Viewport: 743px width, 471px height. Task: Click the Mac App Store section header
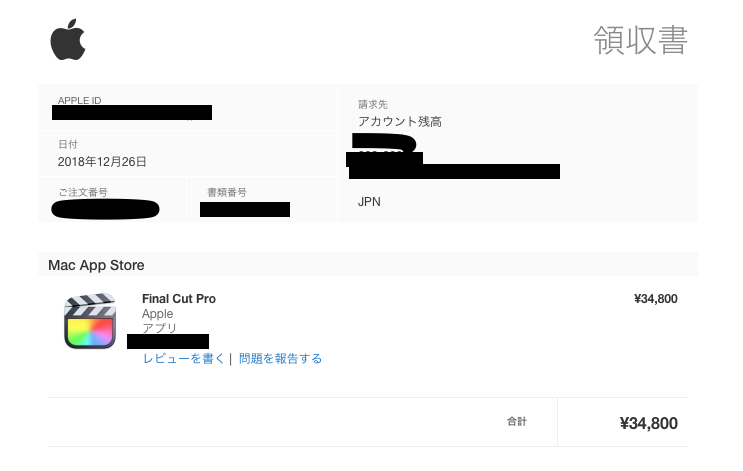tap(97, 265)
